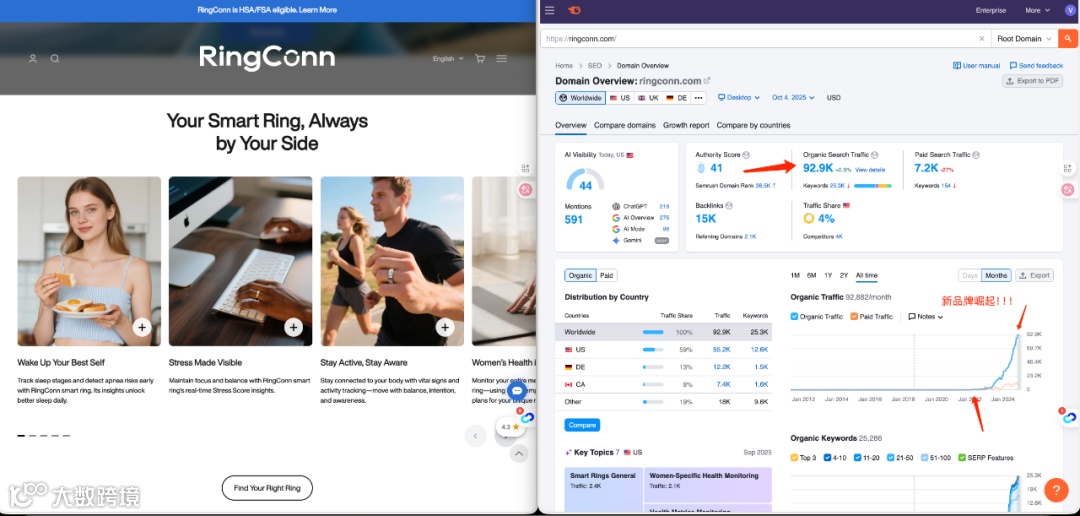Show Paid Search Traffic info icon
This screenshot has height=516, width=1080.
tap(976, 155)
